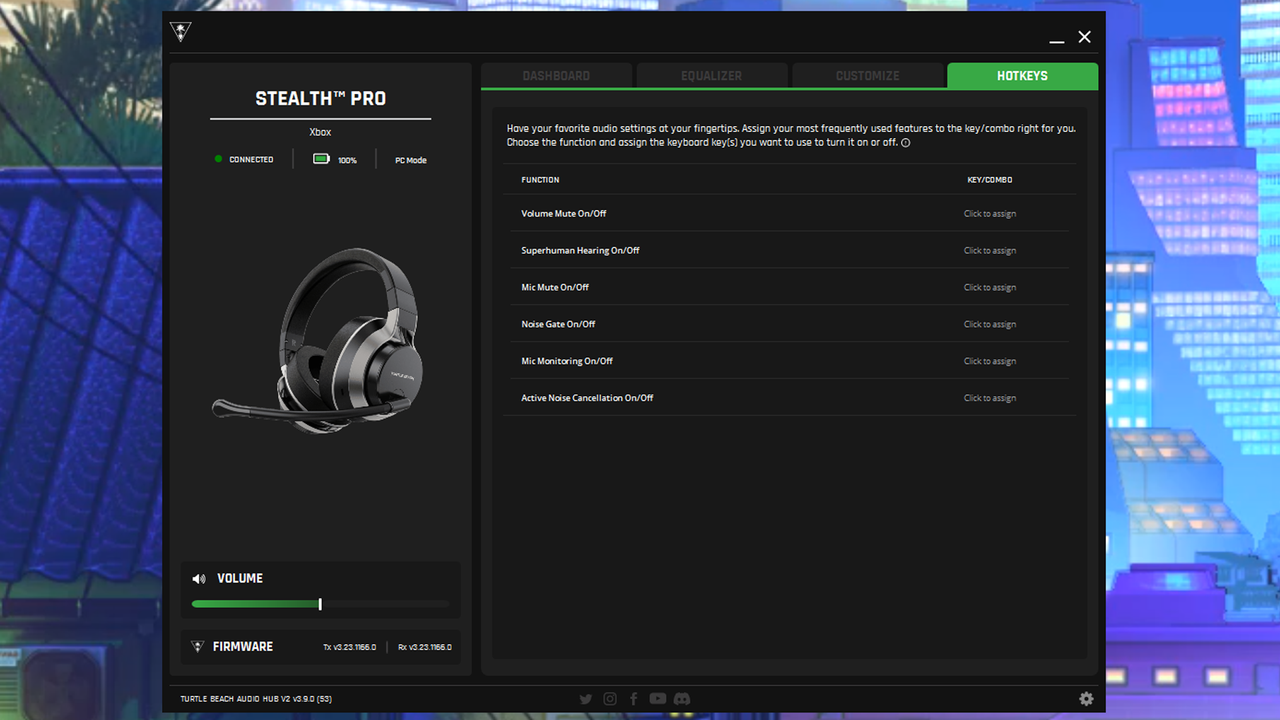The height and width of the screenshot is (720, 1280).
Task: Click the FIRMWARE label
Action: pos(243,647)
